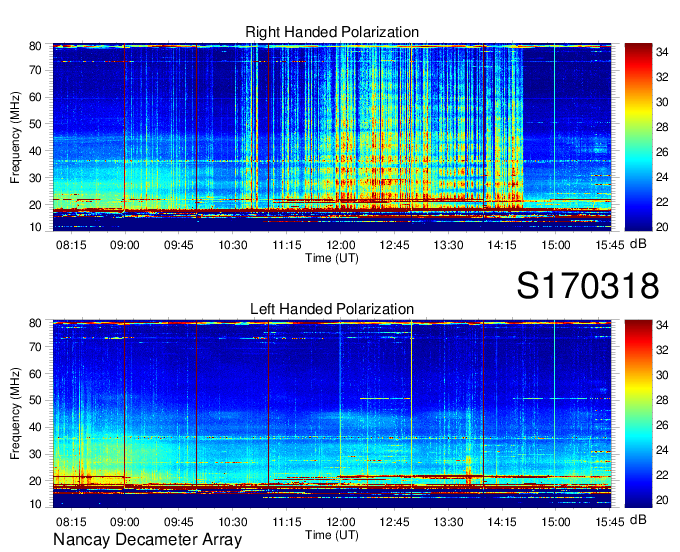This screenshot has height=552, width=680.
Task: Click the 10 MHz tick of Right Handed plot
Action: 35,227
